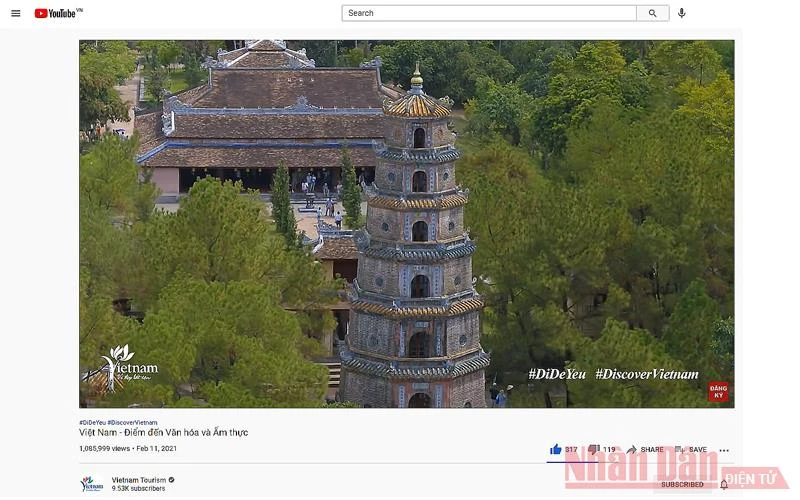Focus the Search input field
Image resolution: width=800 pixels, height=500 pixels.
(x=489, y=13)
